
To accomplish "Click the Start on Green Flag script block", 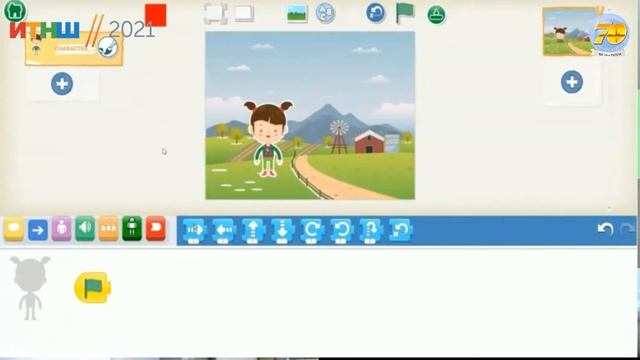I will click(x=93, y=288).
